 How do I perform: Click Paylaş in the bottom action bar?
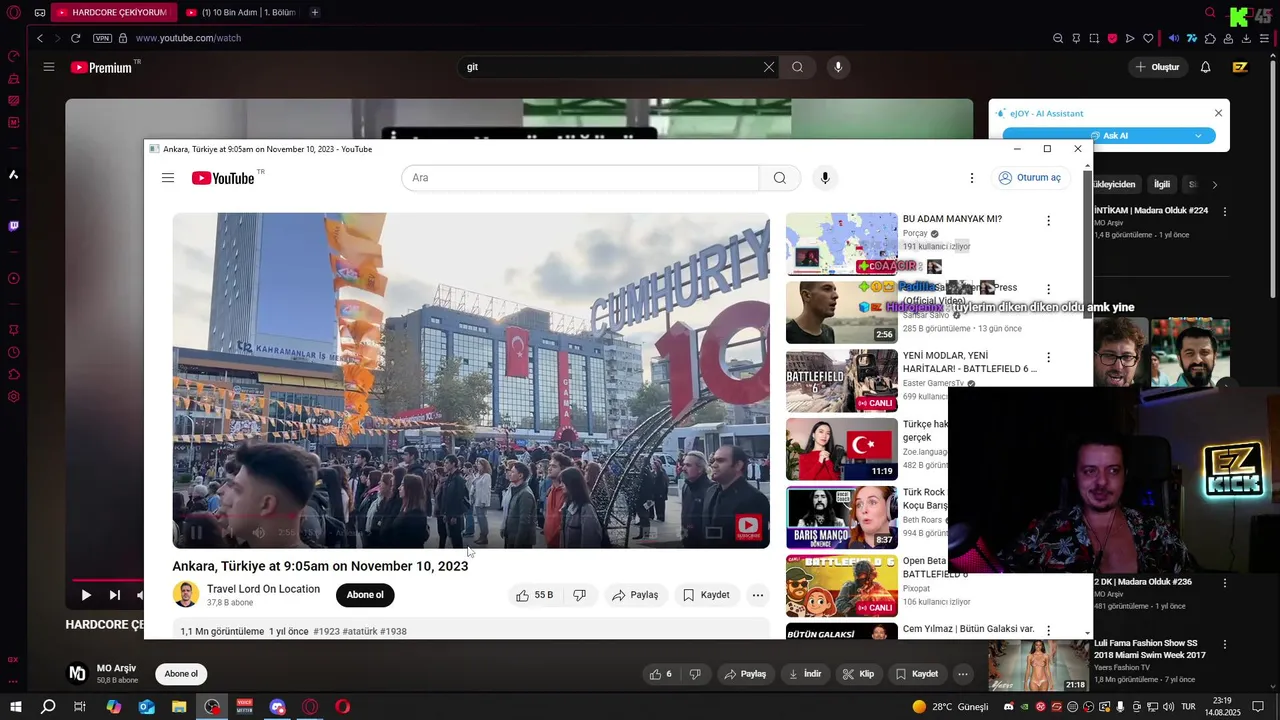(745, 674)
